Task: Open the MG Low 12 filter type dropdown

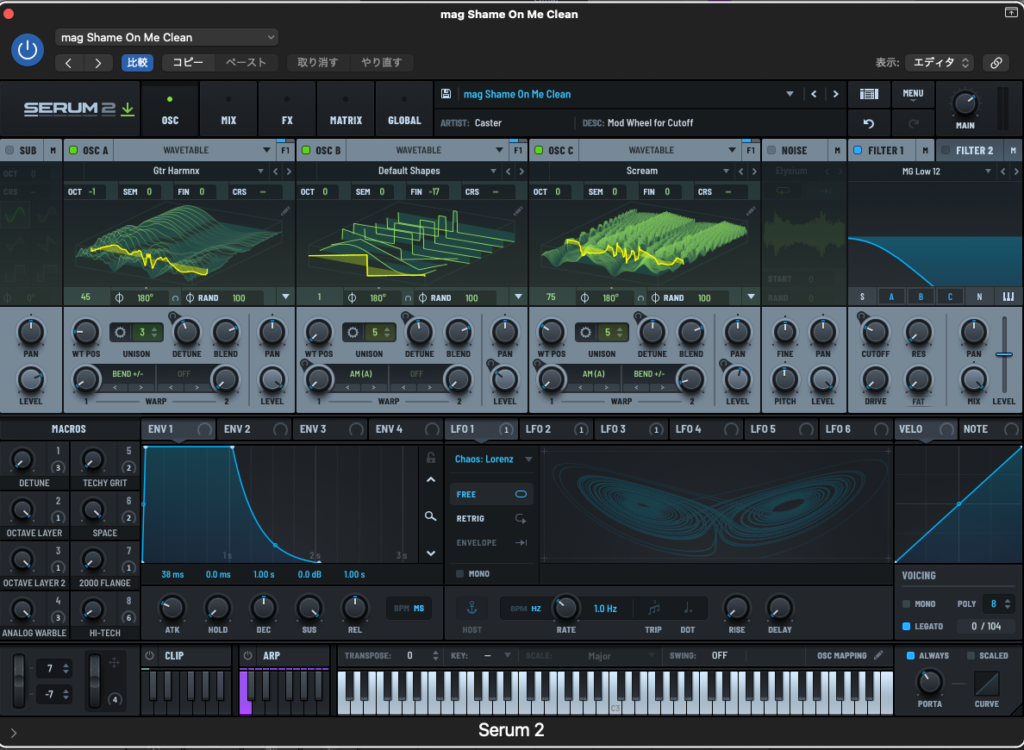Action: coord(987,171)
